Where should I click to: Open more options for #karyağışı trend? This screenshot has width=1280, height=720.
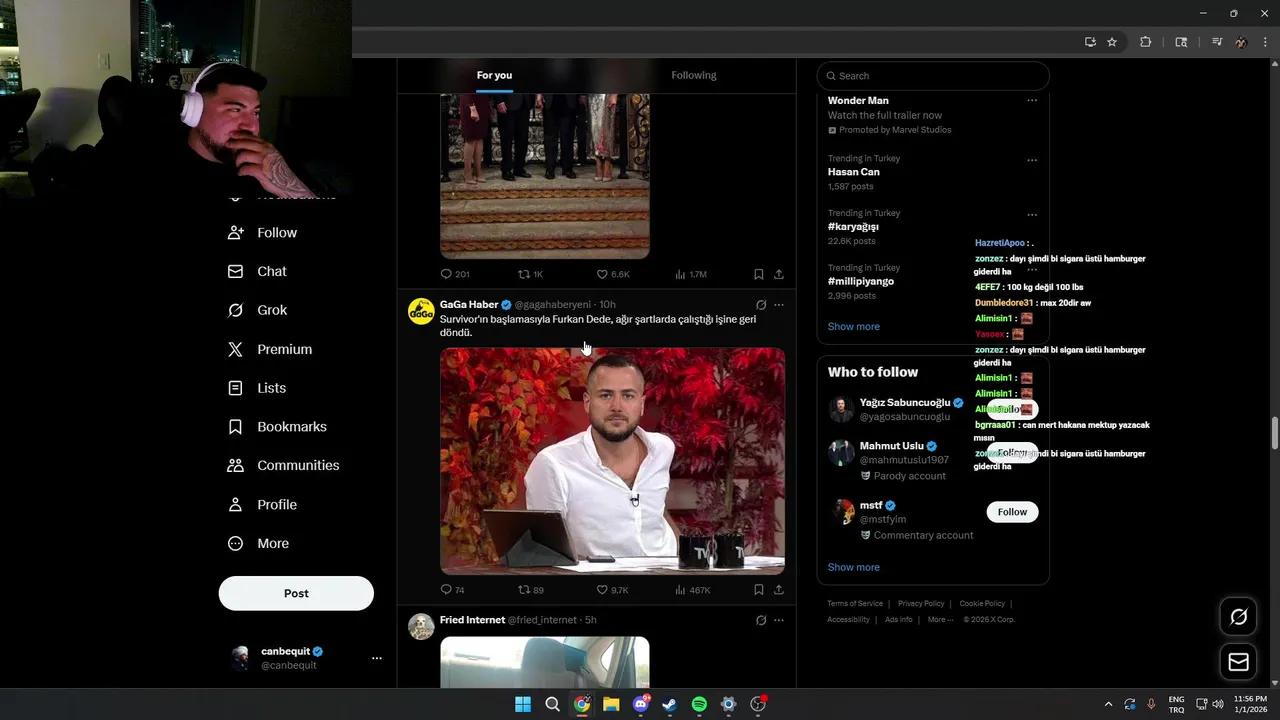1032,215
